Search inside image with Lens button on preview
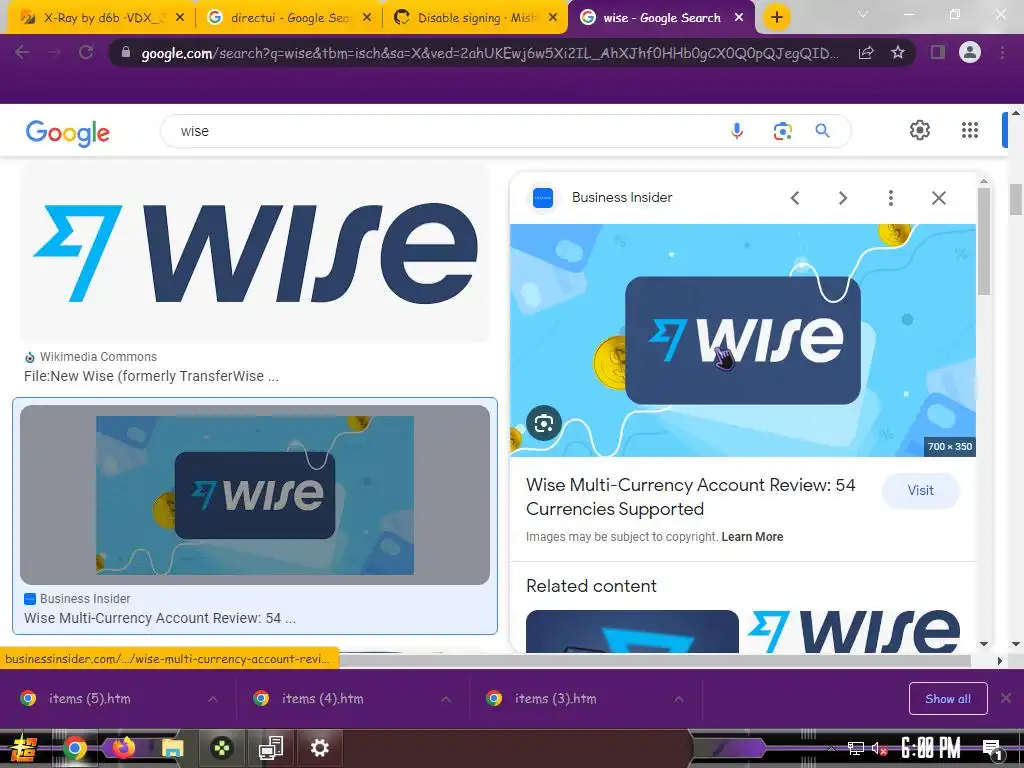The width and height of the screenshot is (1024, 768). [543, 423]
